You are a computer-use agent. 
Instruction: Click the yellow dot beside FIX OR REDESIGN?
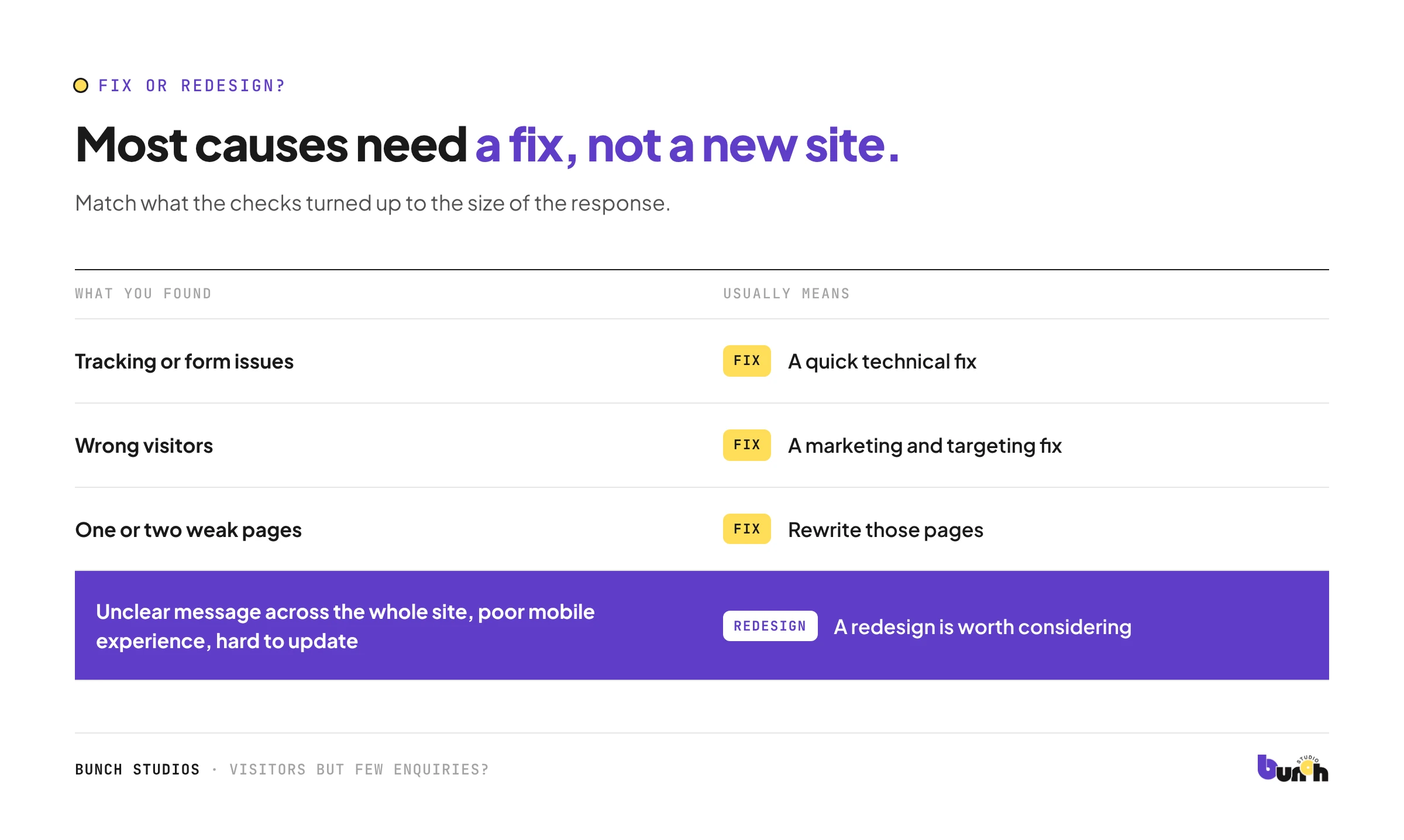coord(81,85)
